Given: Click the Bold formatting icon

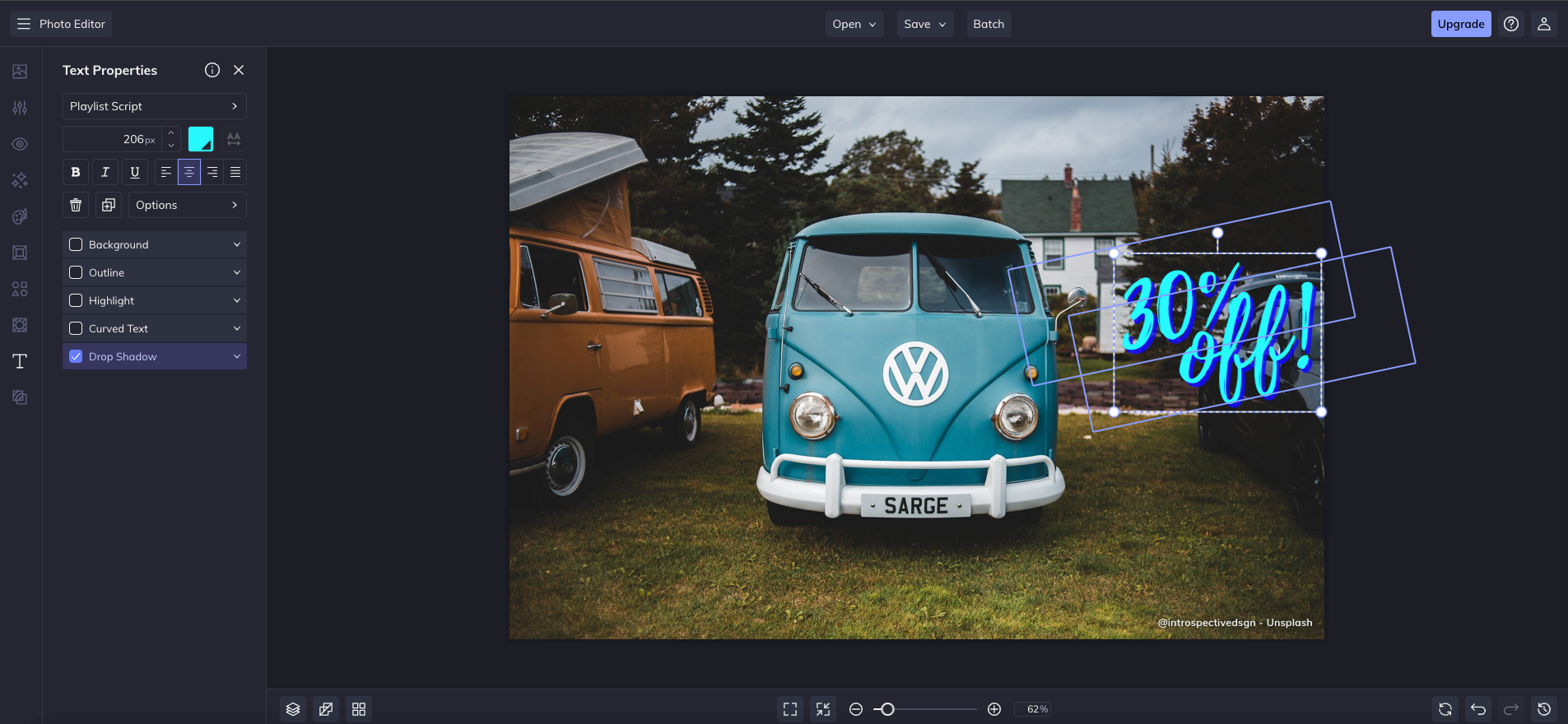Looking at the screenshot, I should 76,172.
